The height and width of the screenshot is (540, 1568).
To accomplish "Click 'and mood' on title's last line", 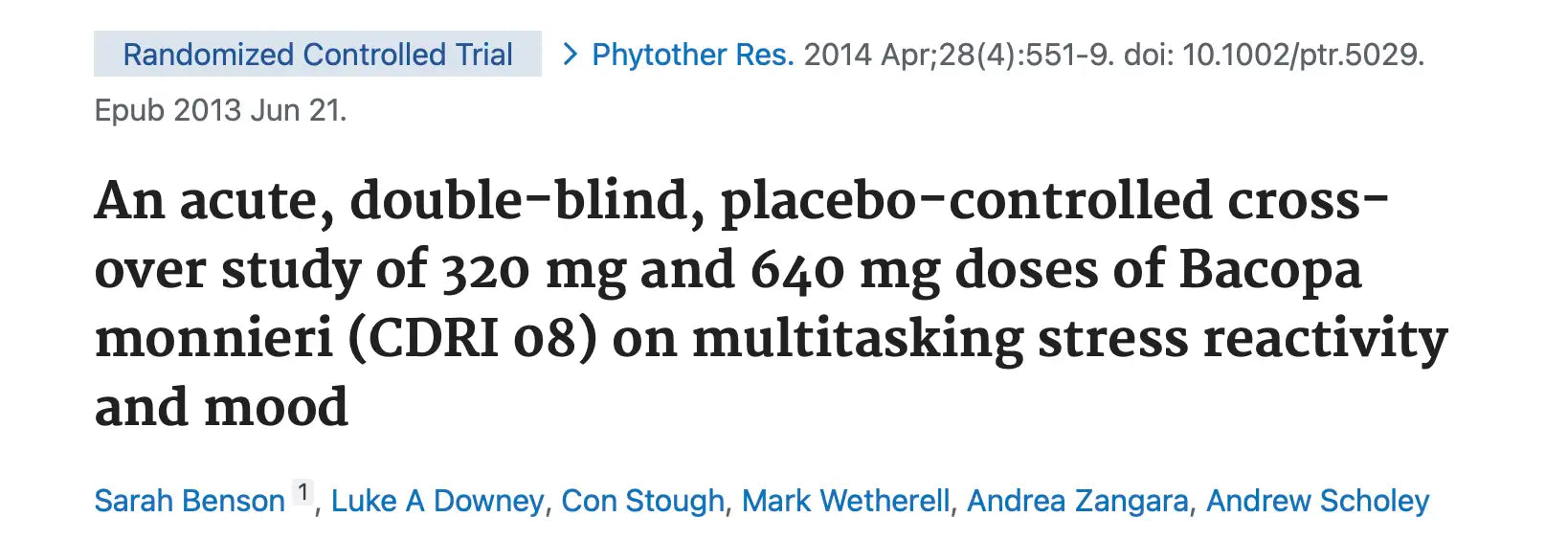I will point(221,408).
